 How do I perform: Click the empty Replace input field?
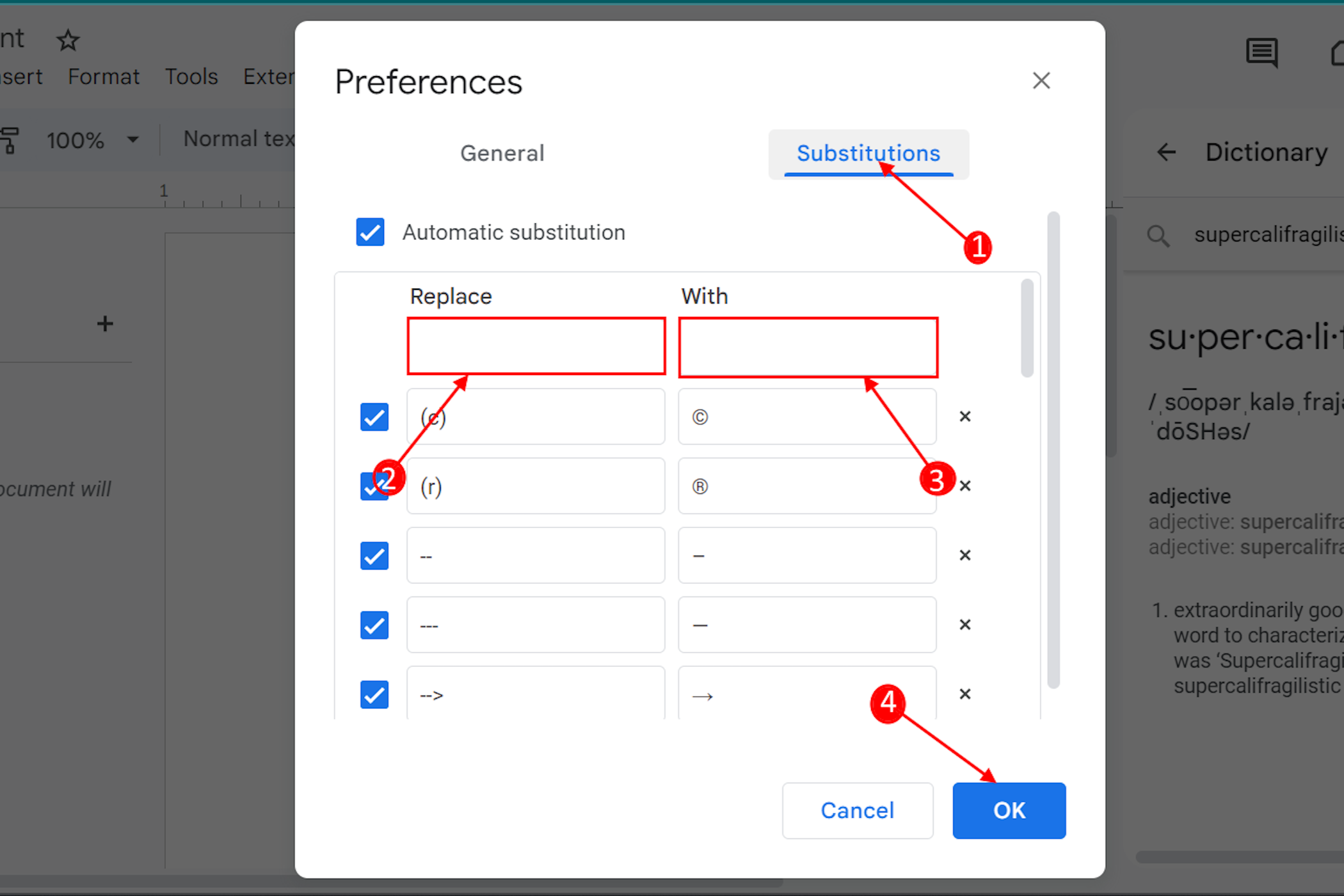pos(536,346)
